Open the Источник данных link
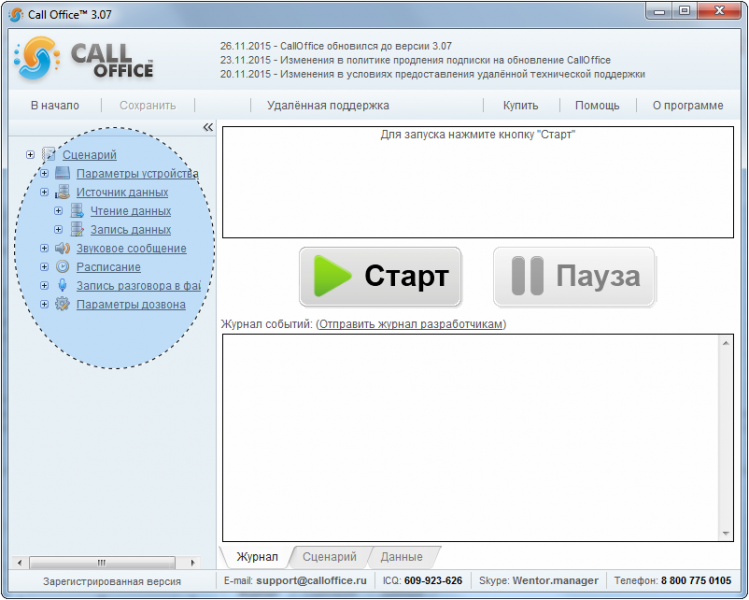Viewport: 749px width, 600px height. (122, 192)
